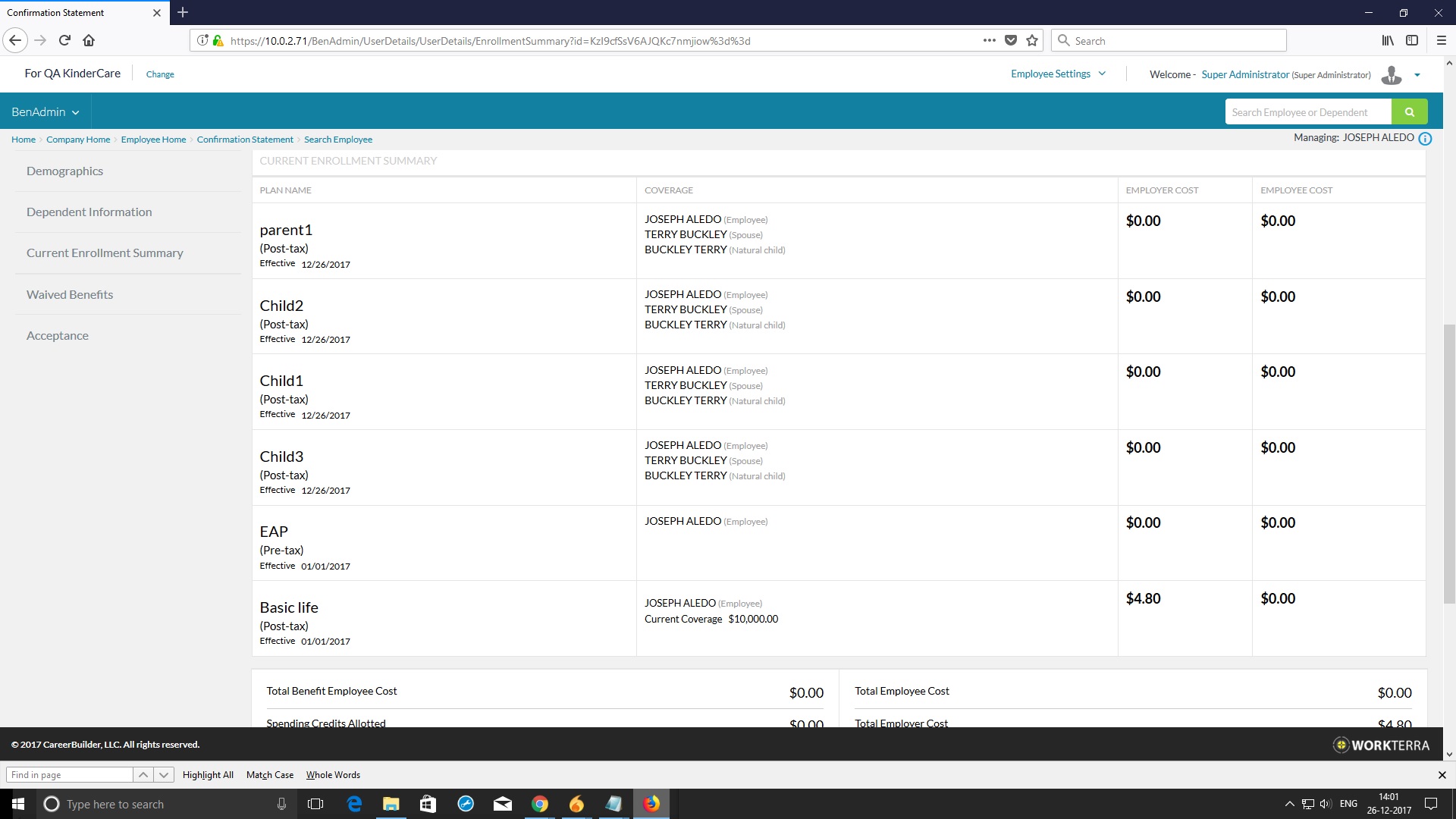Go to browser home page icon
The image size is (1456, 819).
89,40
